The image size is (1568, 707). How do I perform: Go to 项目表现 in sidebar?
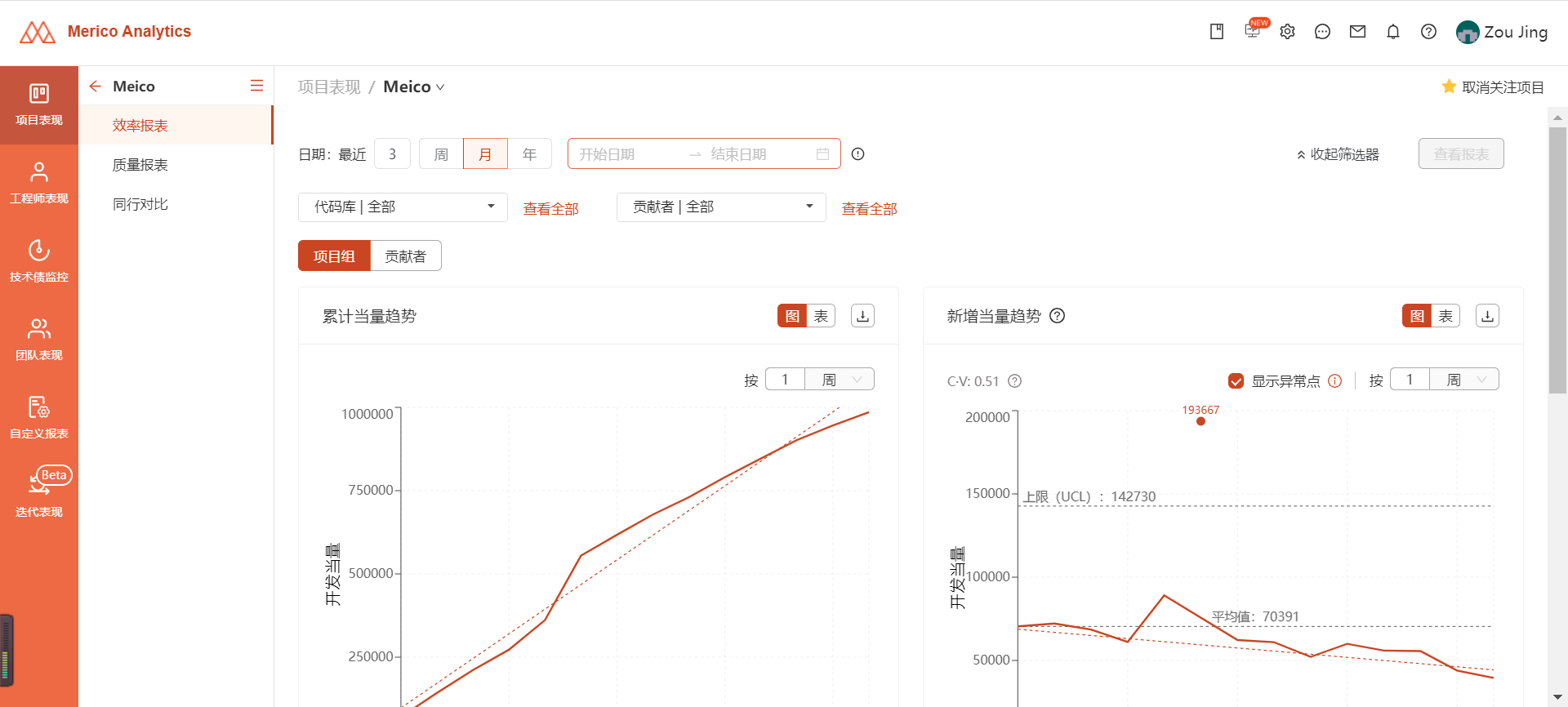(x=39, y=105)
